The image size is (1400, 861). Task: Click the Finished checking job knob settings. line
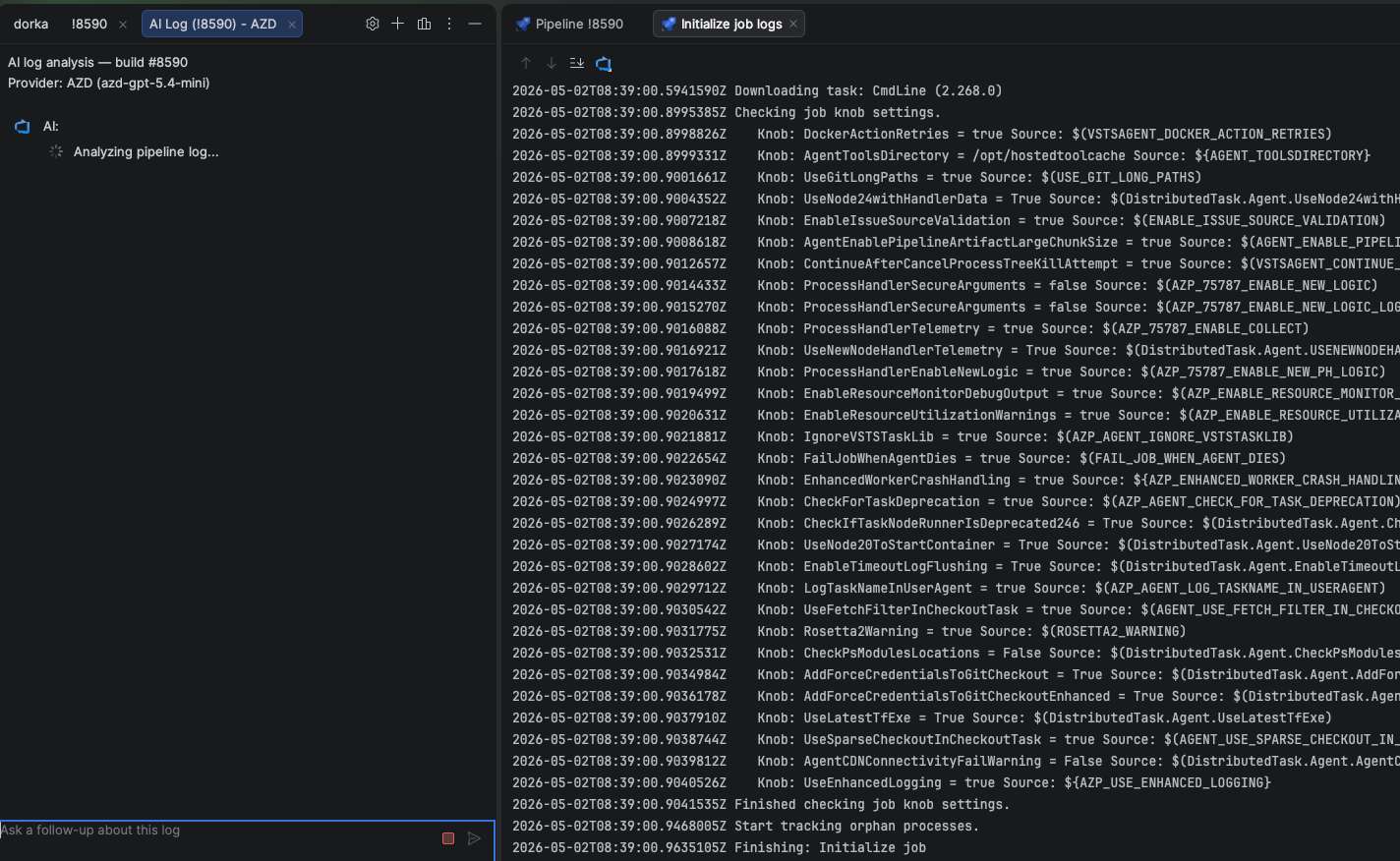pos(761,804)
